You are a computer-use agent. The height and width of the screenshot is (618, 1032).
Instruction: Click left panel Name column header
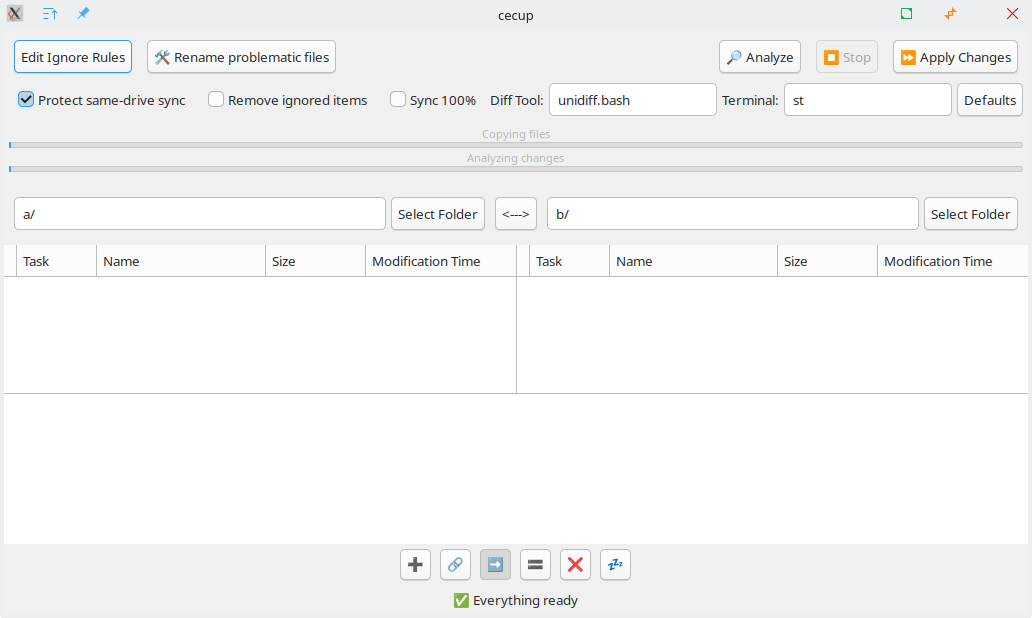pos(180,261)
